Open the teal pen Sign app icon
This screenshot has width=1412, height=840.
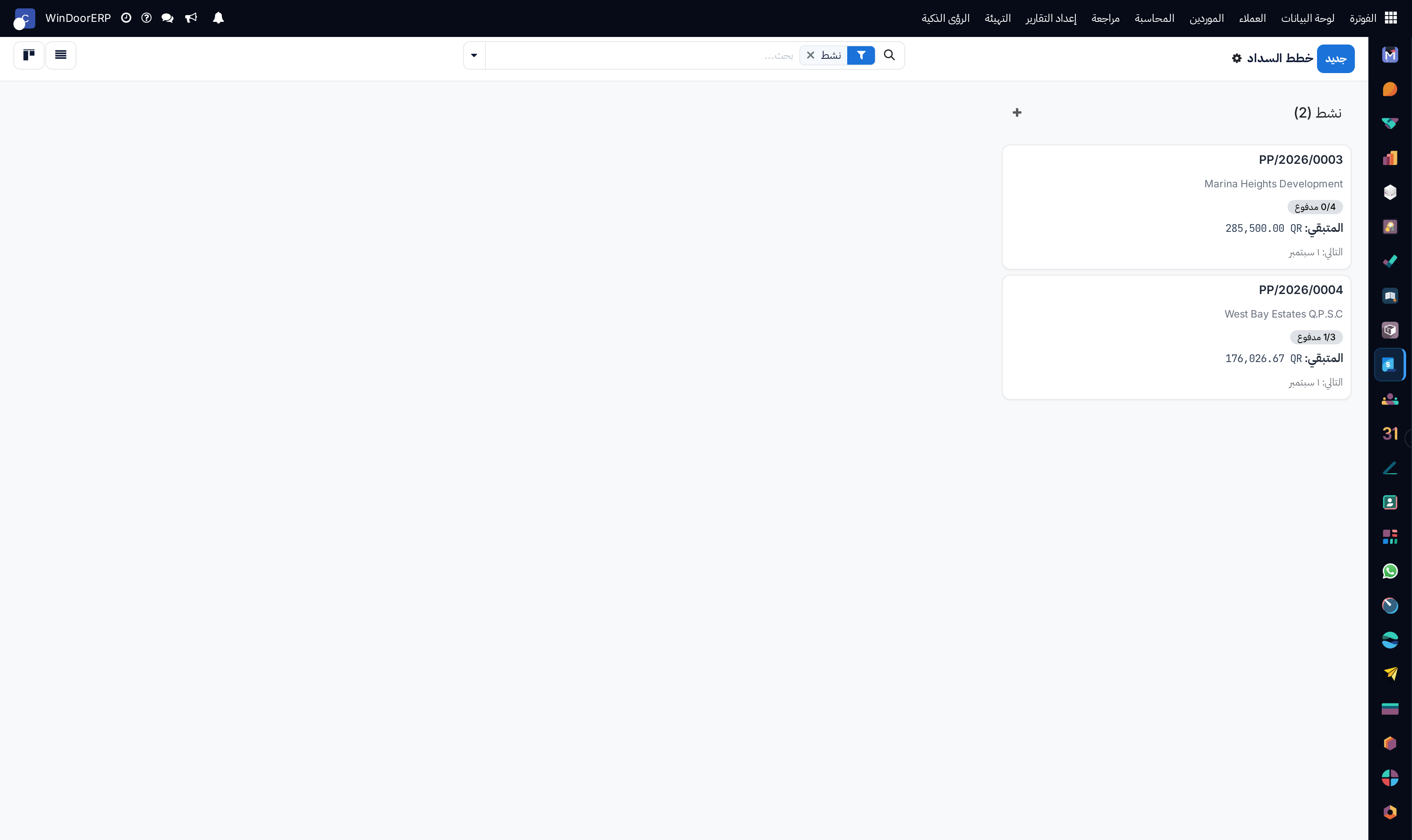pos(1390,468)
